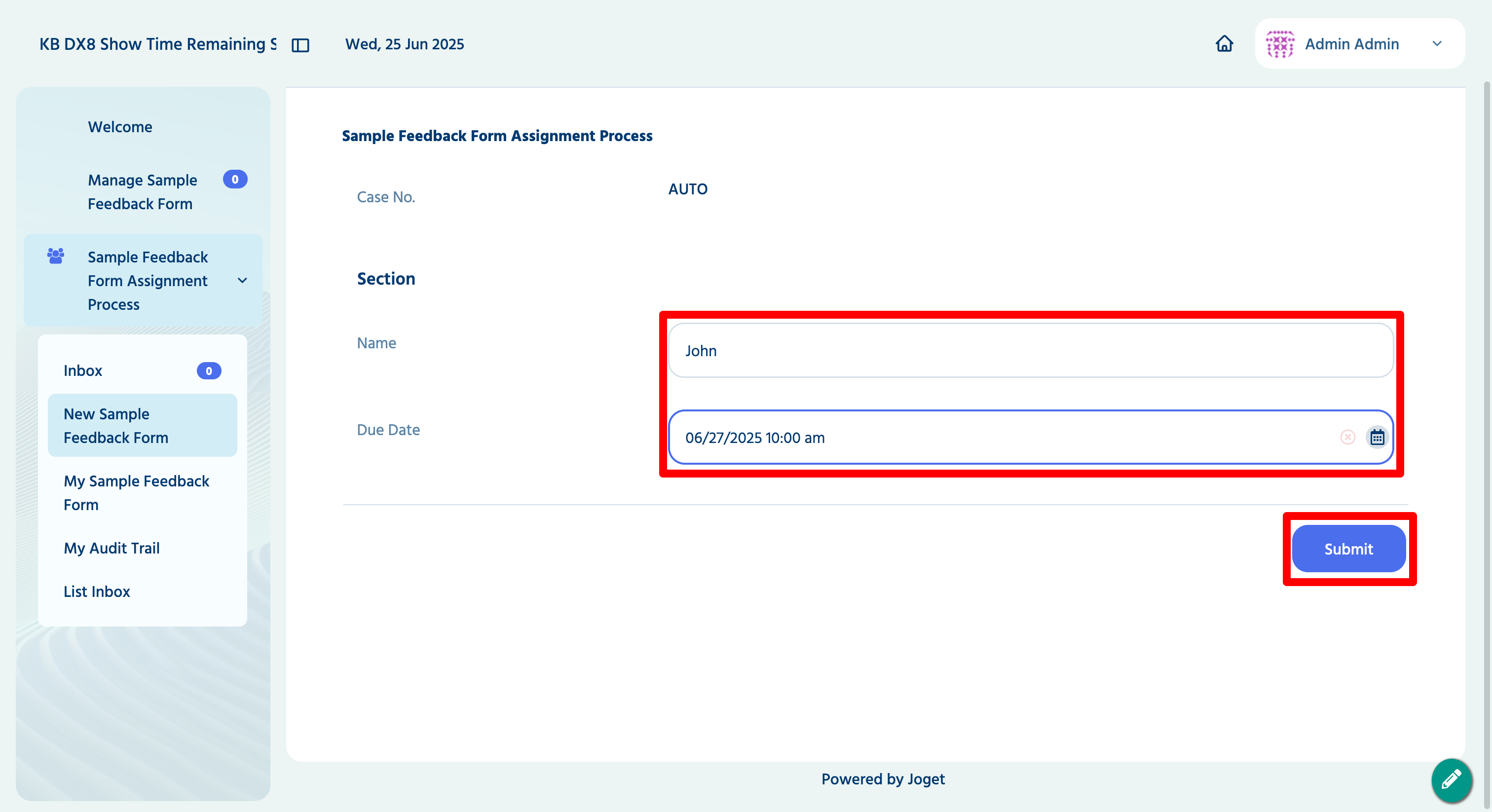
Task: Click the Name input field
Action: click(x=1030, y=350)
